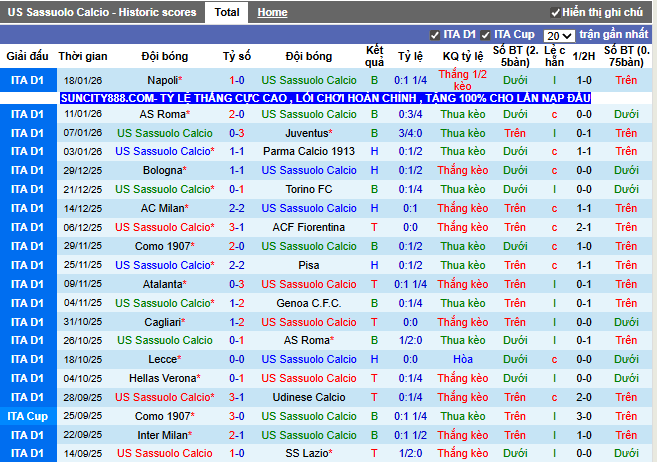Click Inter Milan team name

point(163,435)
